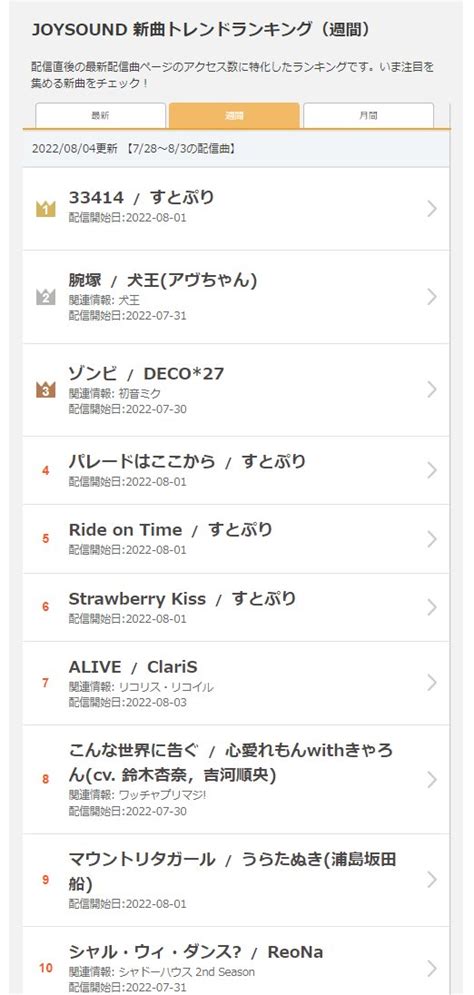Open chevron arrow beside 33414 entry

[432, 208]
